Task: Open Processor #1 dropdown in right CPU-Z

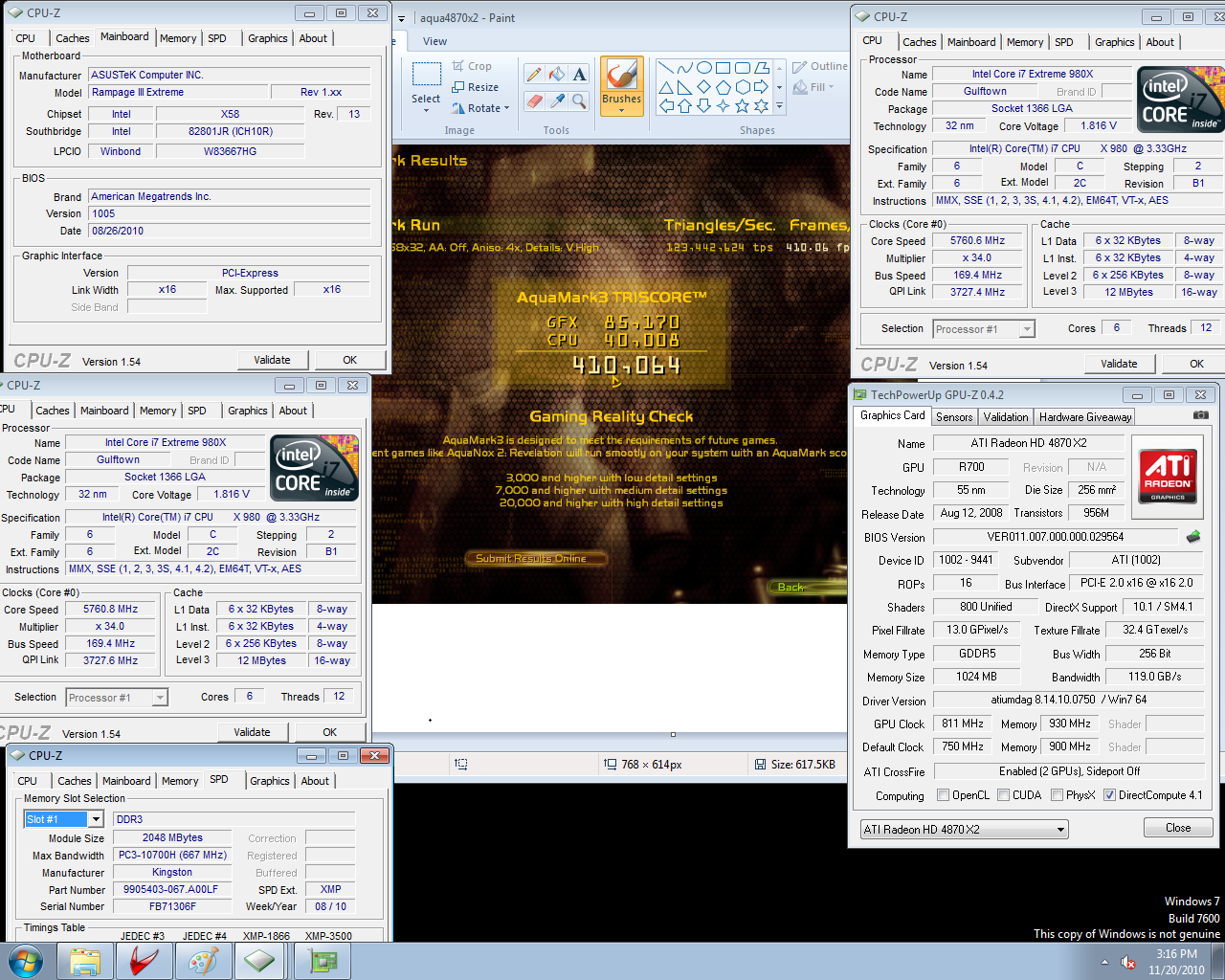Action: pos(984,329)
